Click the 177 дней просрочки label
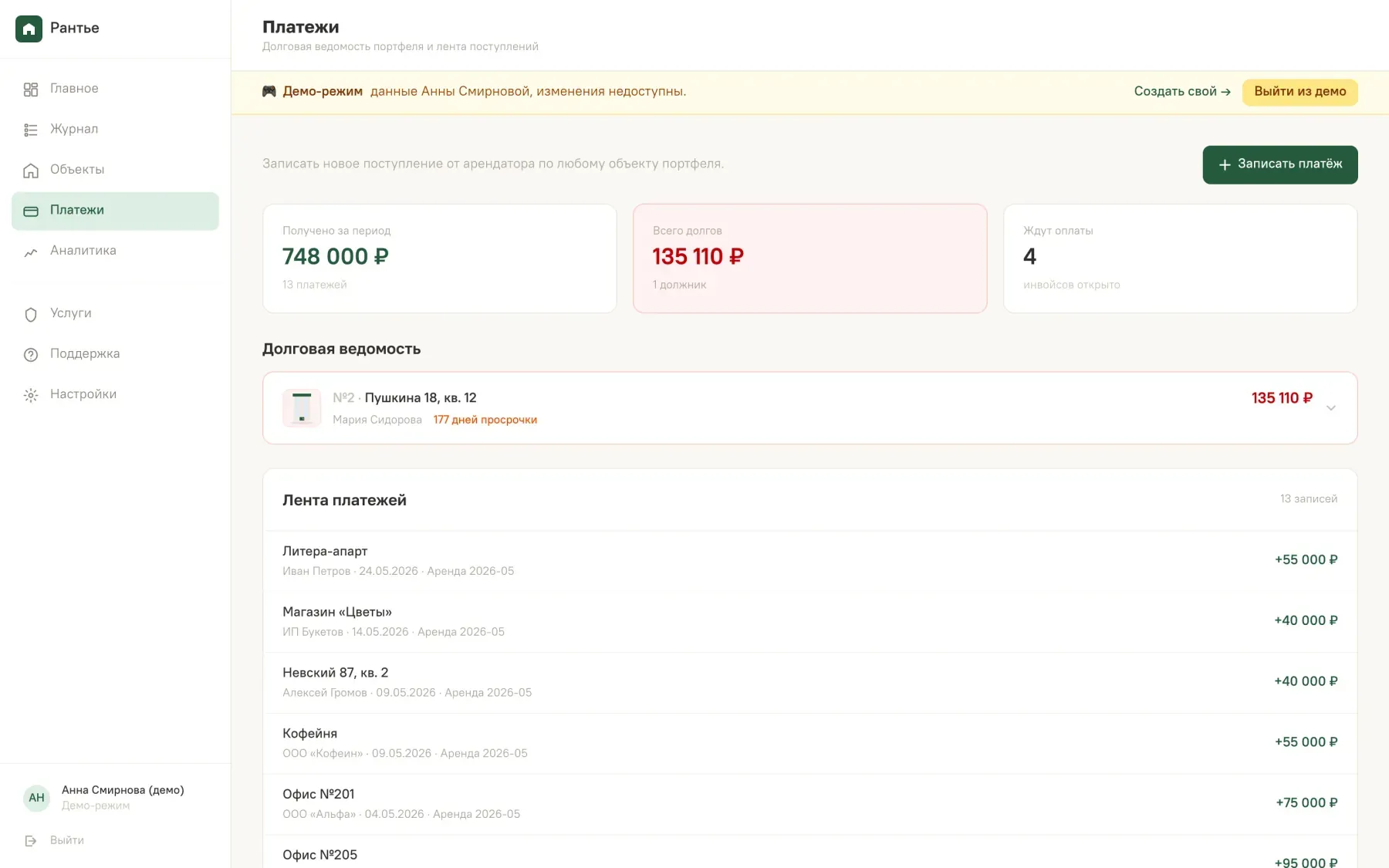The image size is (1389, 868). [485, 420]
